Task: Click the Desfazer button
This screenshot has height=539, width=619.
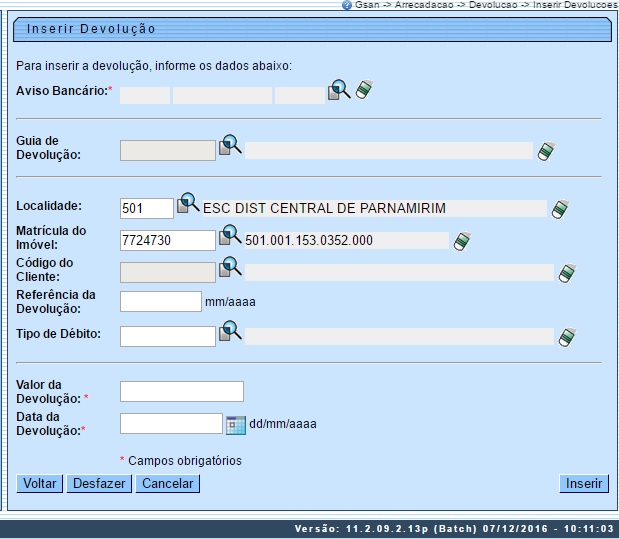Action: (x=99, y=484)
